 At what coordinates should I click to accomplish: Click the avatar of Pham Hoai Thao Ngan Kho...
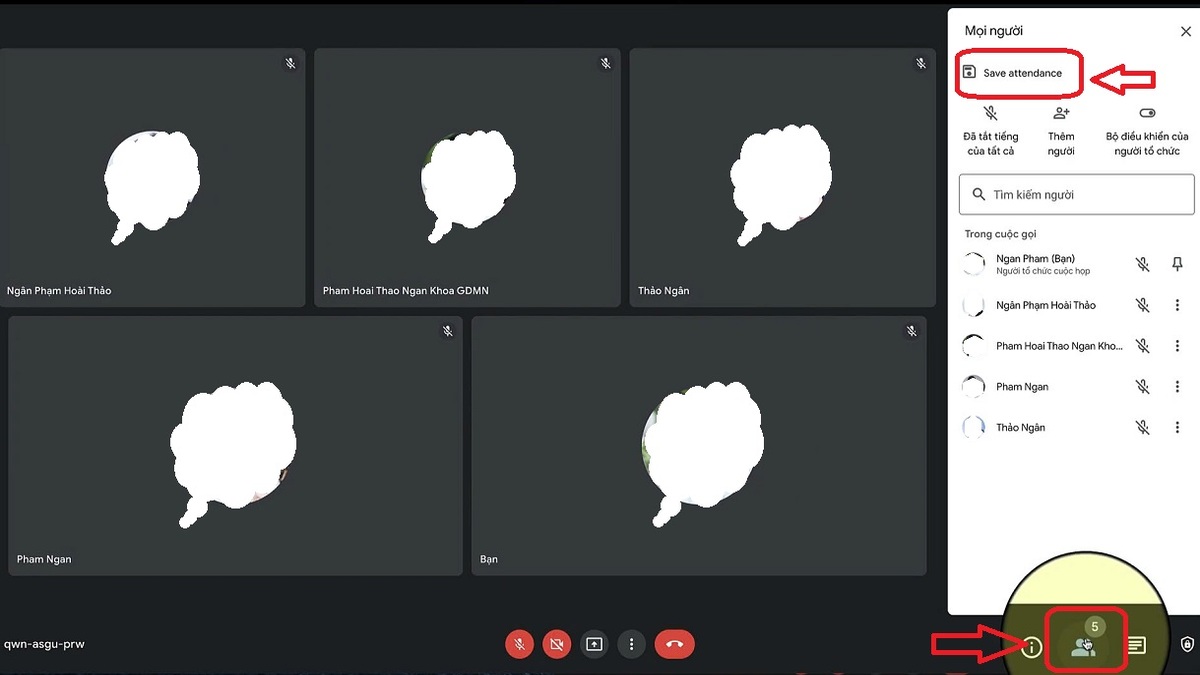point(973,346)
